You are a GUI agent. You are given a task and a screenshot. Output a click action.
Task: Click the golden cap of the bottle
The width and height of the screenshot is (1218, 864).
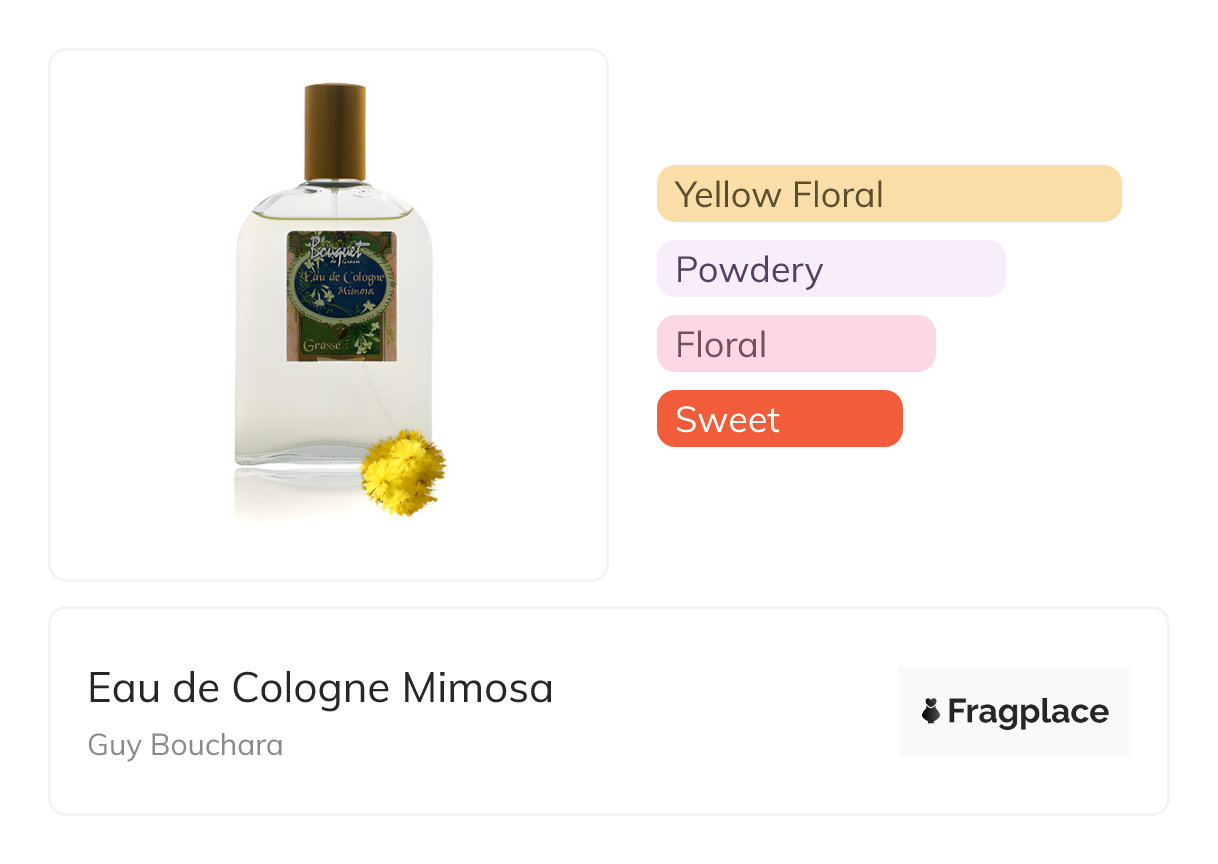(x=335, y=130)
